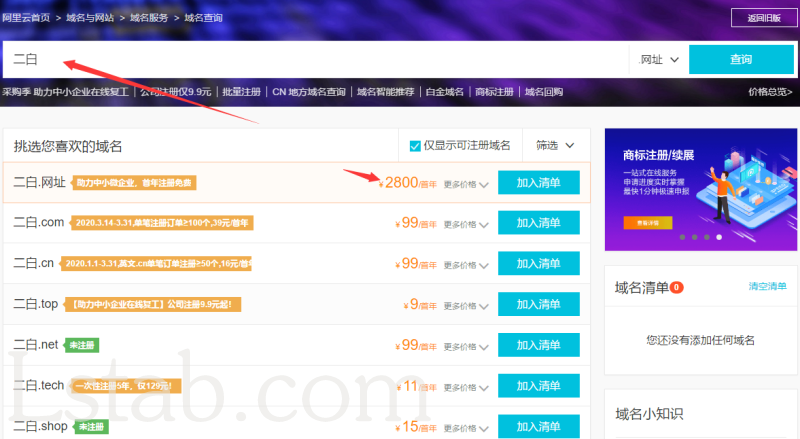Select the 二白.cn domain name
Screen dimensions: 800x439
point(33,263)
